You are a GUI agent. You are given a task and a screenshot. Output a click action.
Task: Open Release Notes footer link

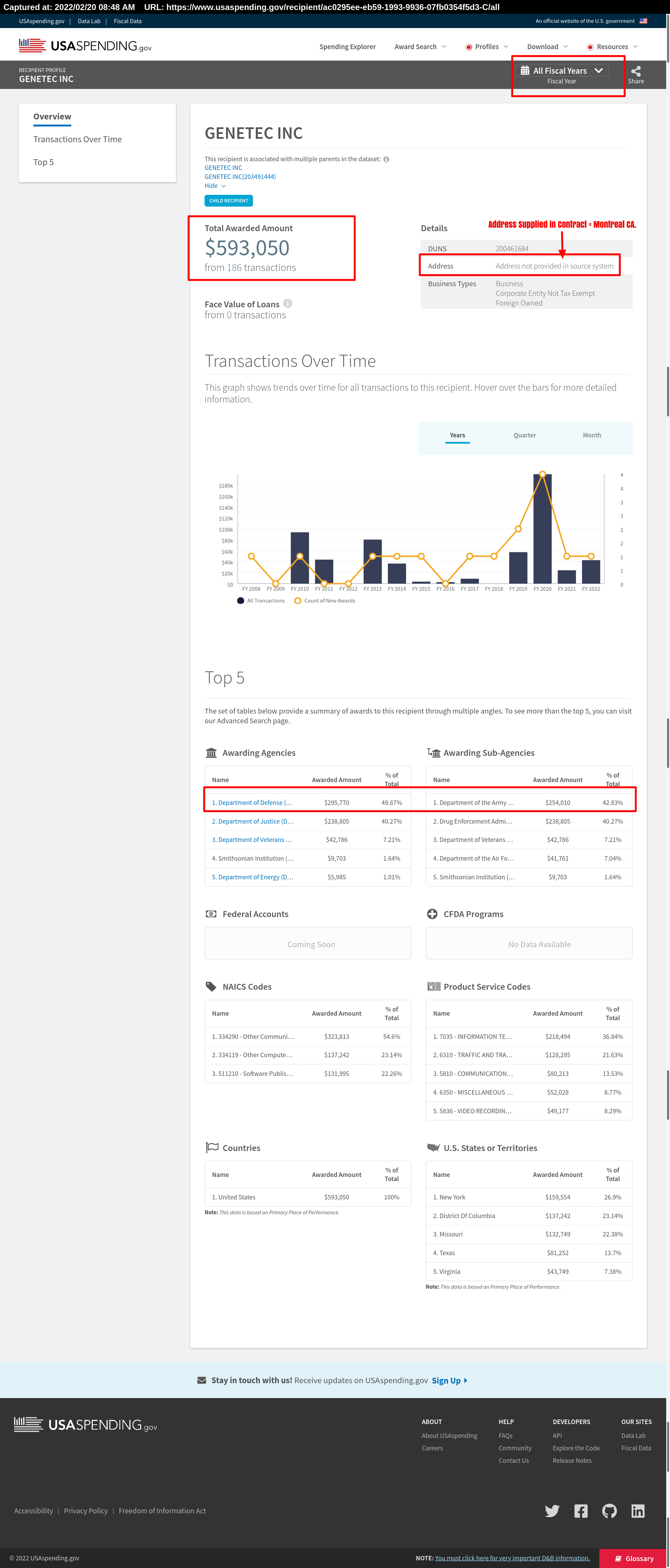pos(572,1461)
